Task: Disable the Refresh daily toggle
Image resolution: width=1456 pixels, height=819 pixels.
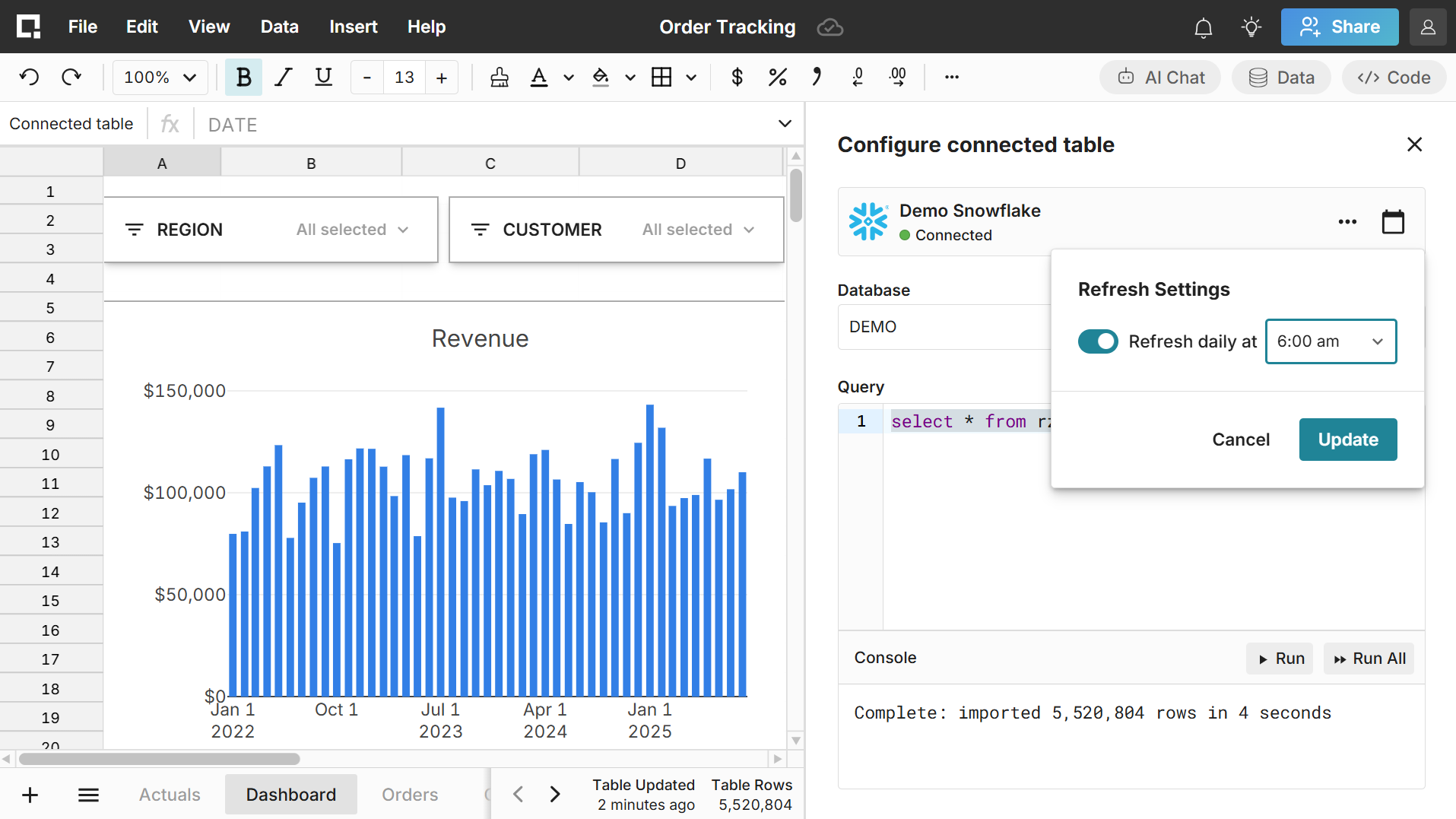Action: click(1097, 341)
